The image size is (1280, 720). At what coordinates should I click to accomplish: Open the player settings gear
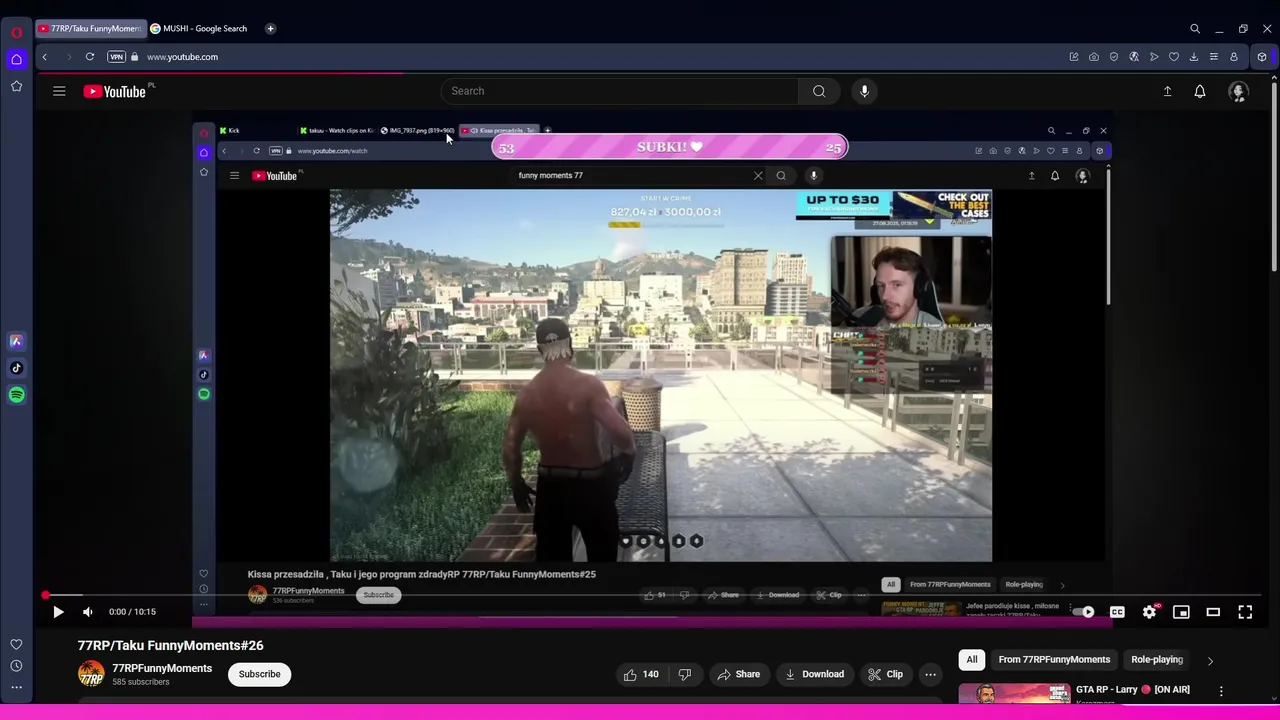(1149, 612)
